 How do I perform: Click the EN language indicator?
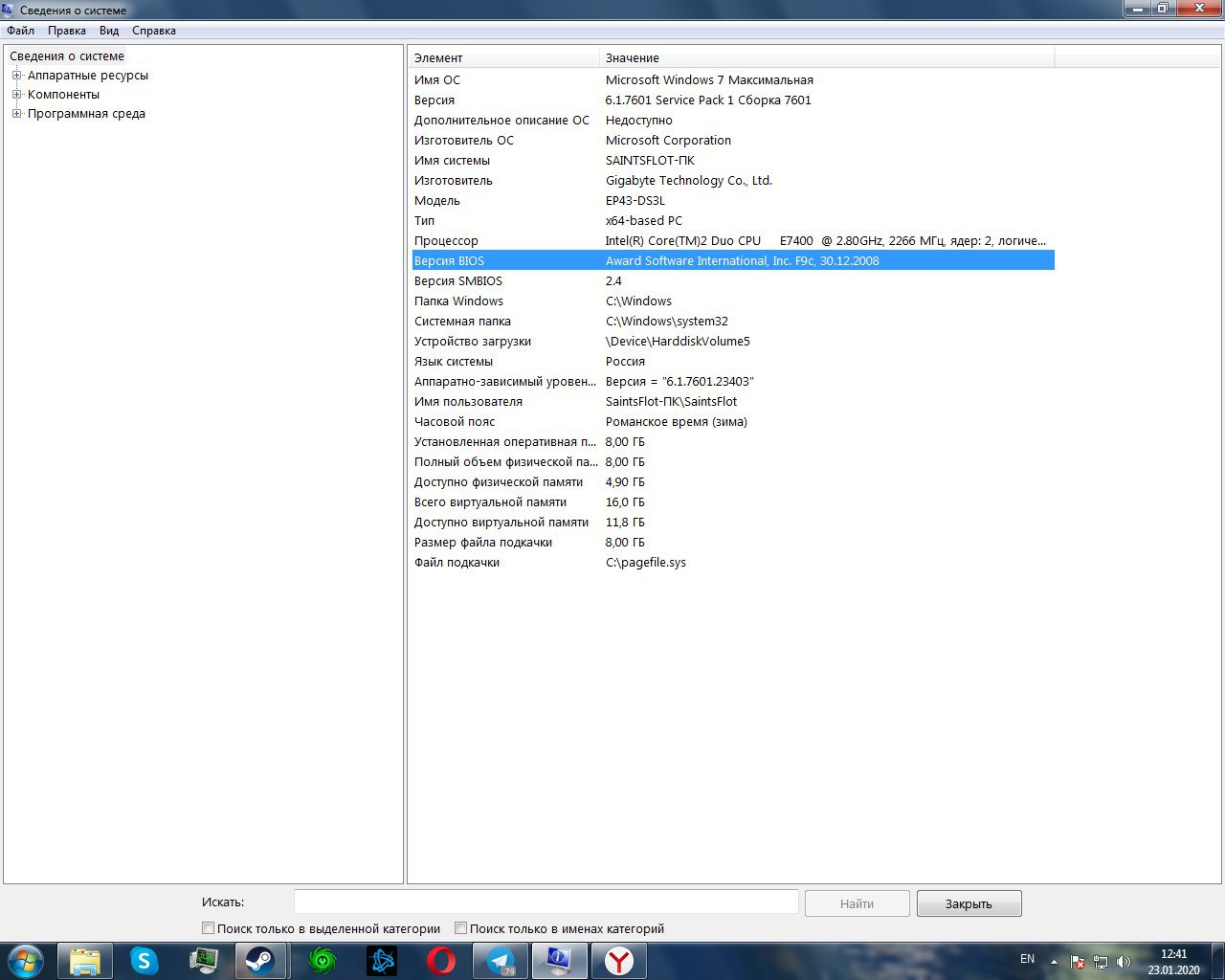coord(1027,959)
